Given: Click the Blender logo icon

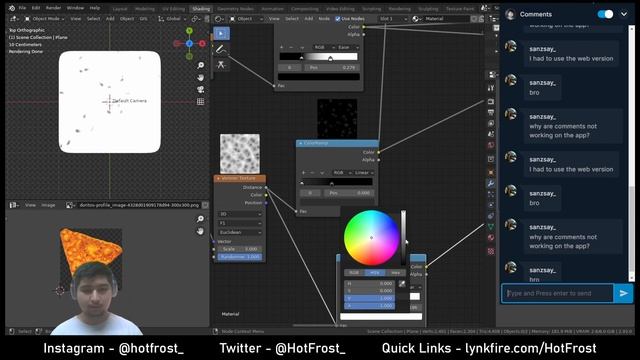Looking at the screenshot, I should point(11,8).
